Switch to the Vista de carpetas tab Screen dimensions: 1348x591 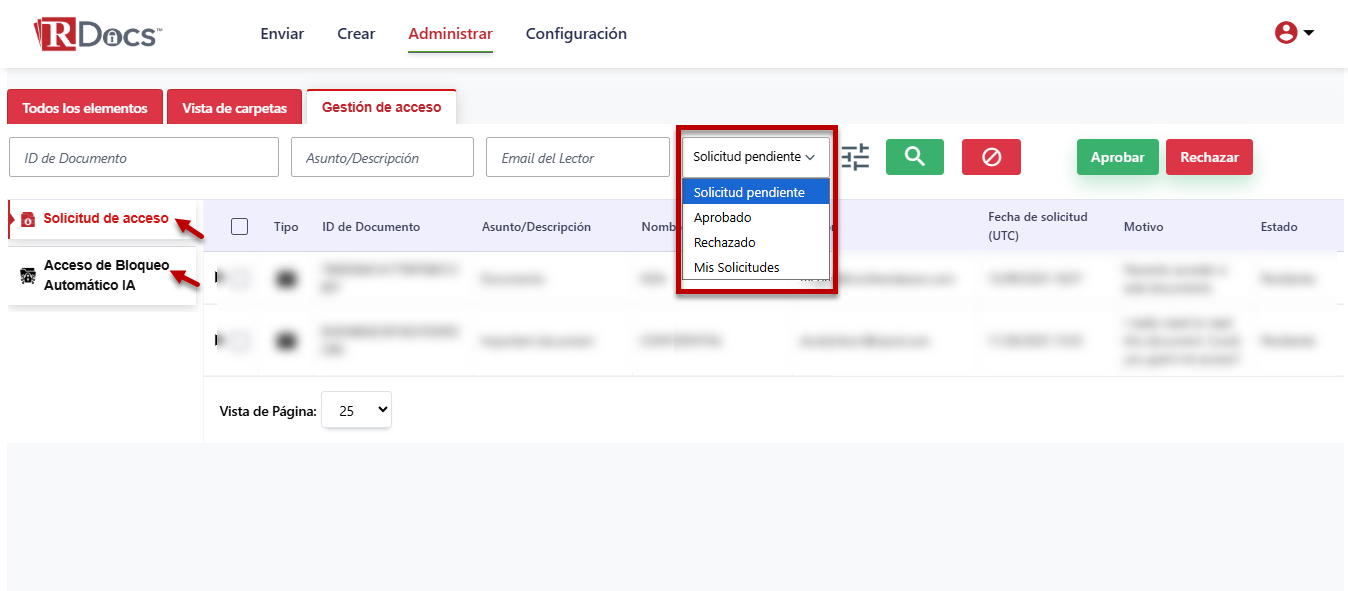[234, 108]
